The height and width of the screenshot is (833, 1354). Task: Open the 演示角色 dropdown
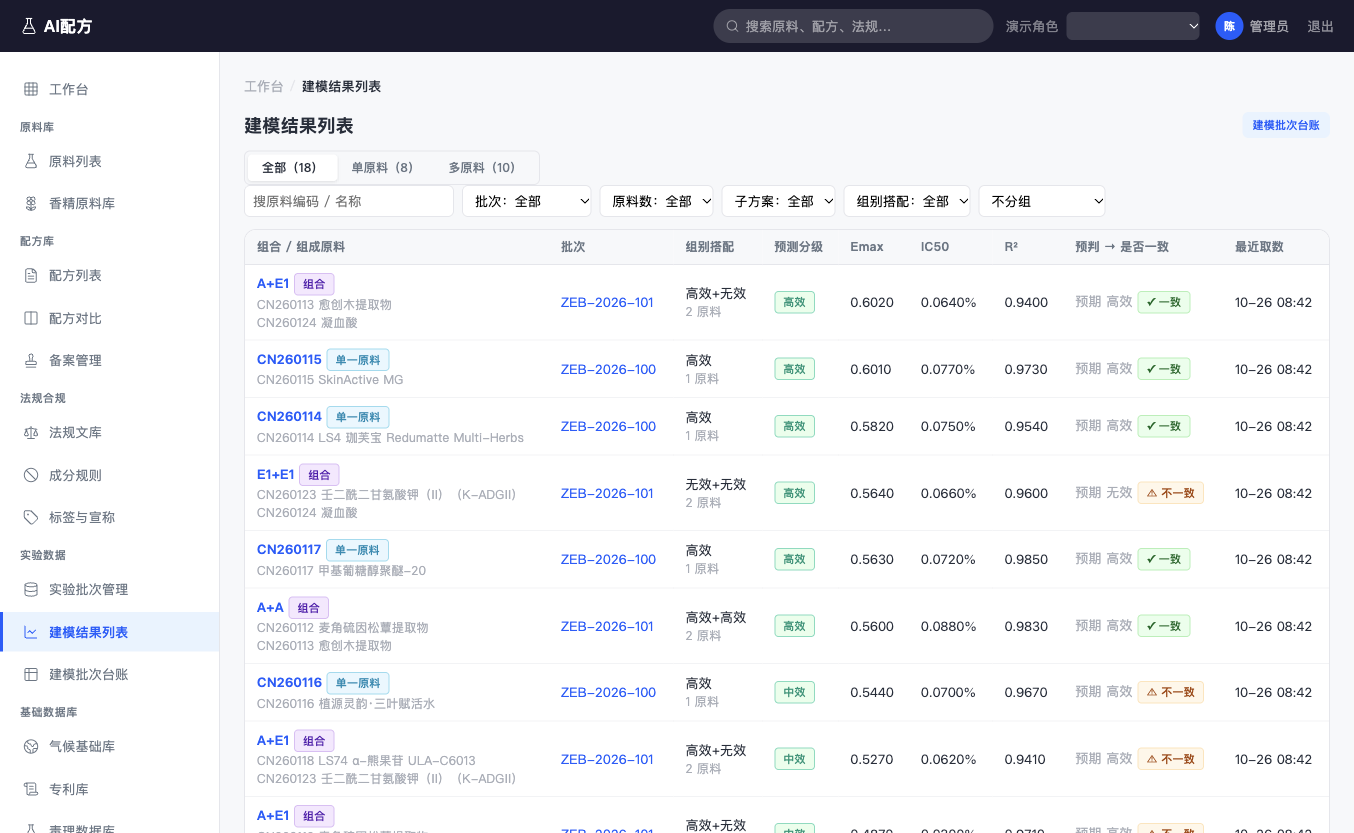pos(1133,26)
